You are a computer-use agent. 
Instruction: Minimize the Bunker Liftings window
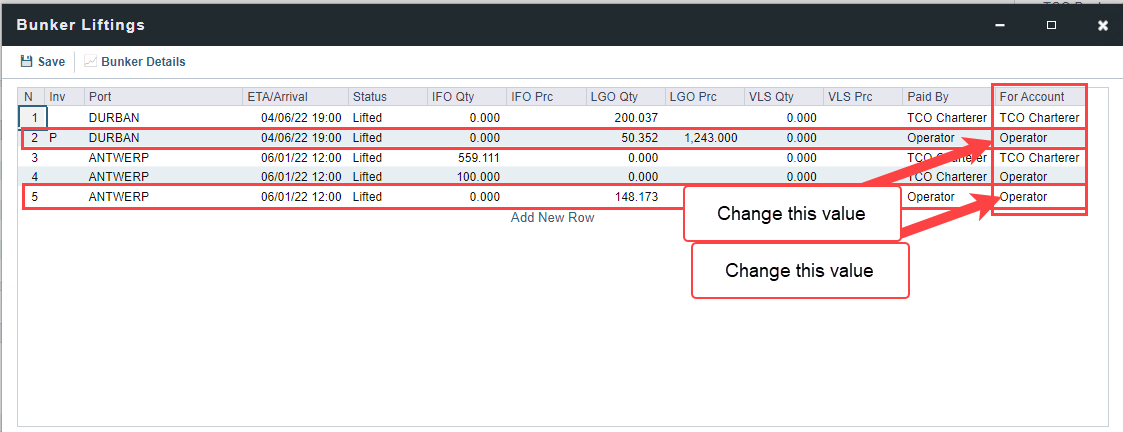coord(999,25)
